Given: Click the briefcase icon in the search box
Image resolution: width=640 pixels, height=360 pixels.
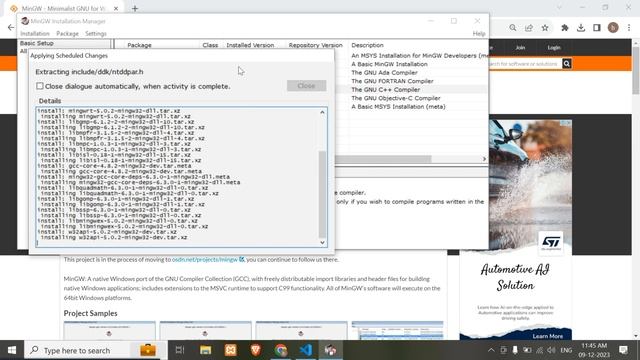Looking at the screenshot, I should click(x=148, y=350).
